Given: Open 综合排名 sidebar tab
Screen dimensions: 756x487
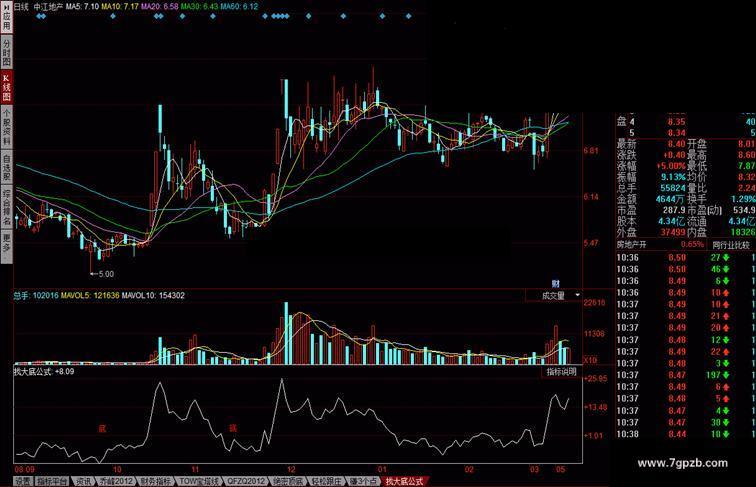Looking at the screenshot, I should [6, 207].
